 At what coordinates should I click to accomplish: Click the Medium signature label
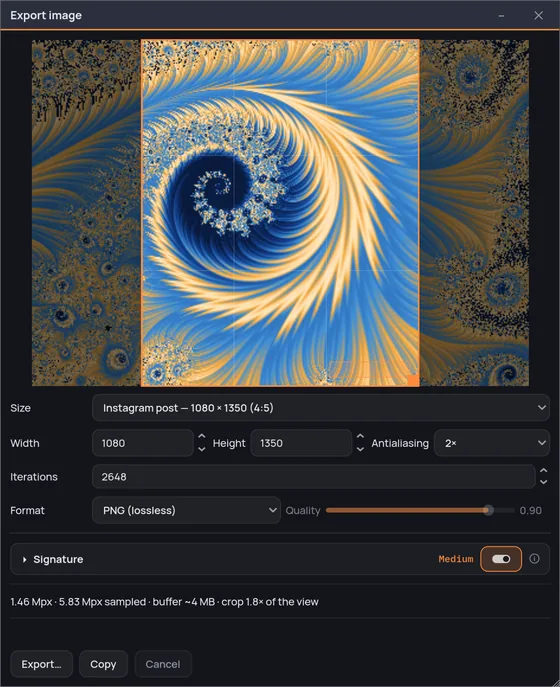click(456, 559)
